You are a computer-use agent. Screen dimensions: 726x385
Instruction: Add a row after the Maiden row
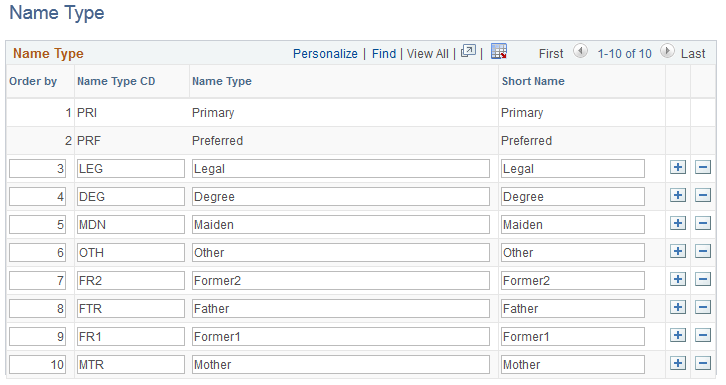678,224
